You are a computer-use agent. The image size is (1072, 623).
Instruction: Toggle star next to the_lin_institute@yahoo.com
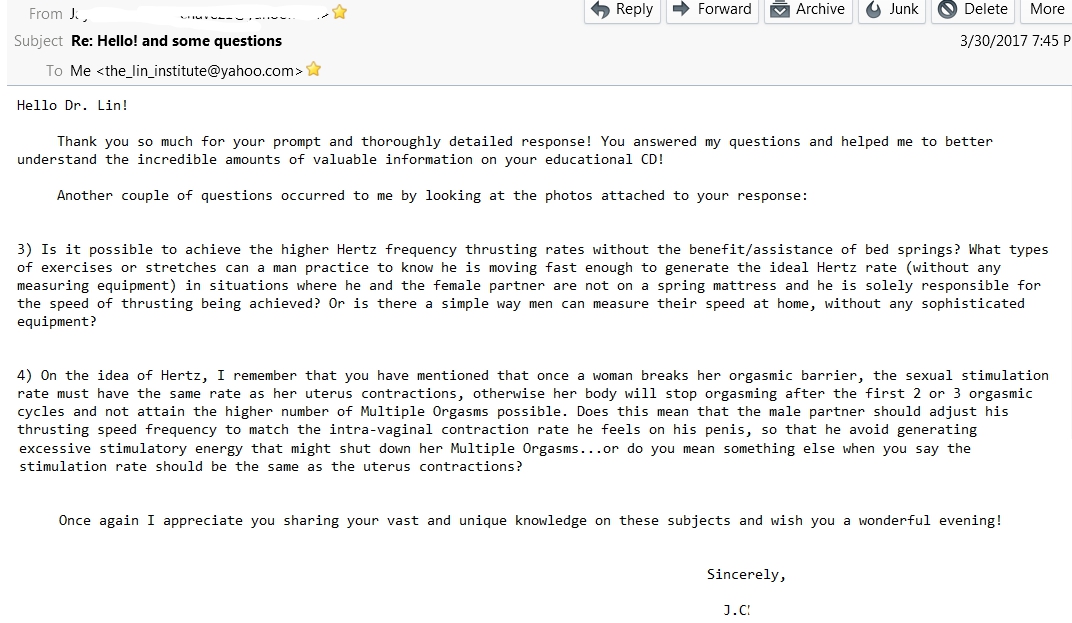point(314,70)
